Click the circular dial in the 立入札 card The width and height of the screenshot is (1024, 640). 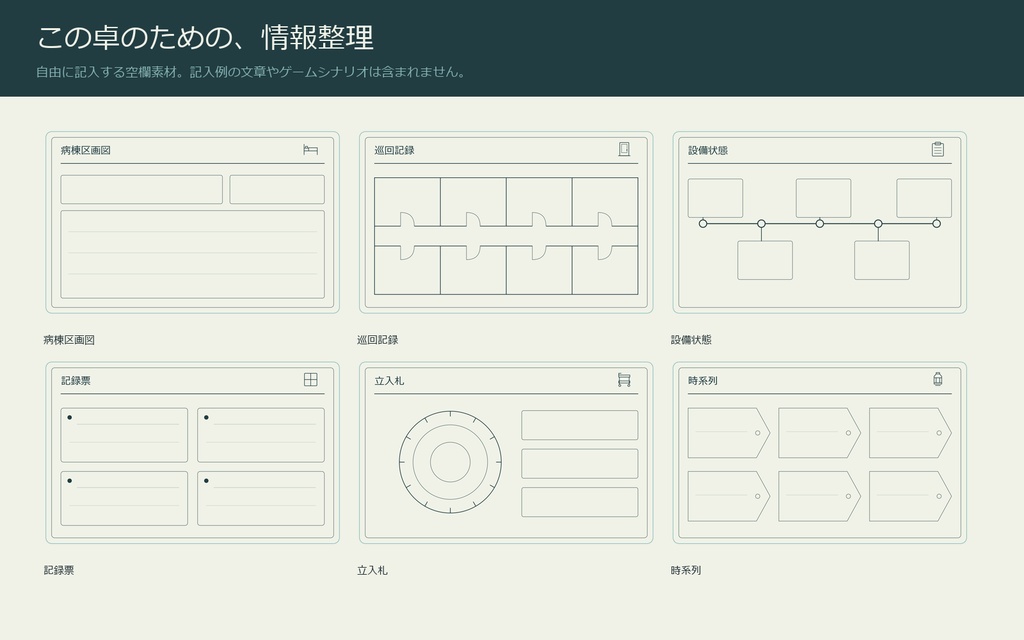point(451,462)
